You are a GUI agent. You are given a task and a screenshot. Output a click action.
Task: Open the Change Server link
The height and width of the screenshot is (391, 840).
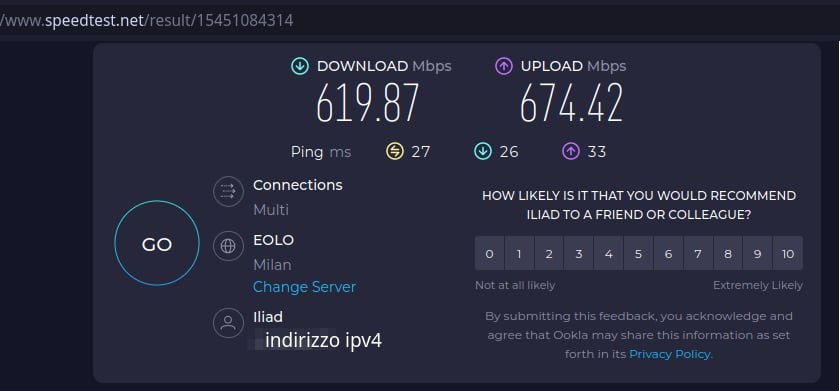tap(304, 287)
